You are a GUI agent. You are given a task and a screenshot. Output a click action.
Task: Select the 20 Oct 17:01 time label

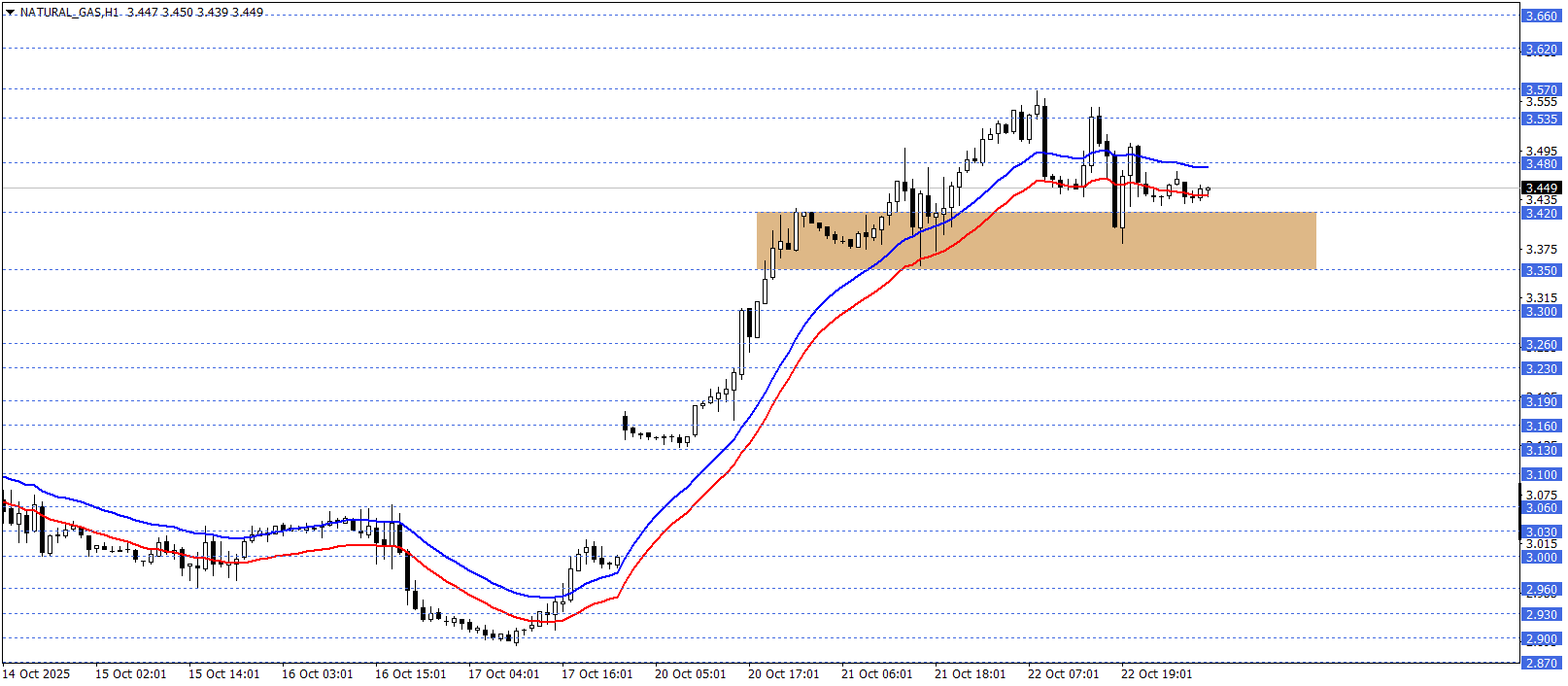coord(783,674)
